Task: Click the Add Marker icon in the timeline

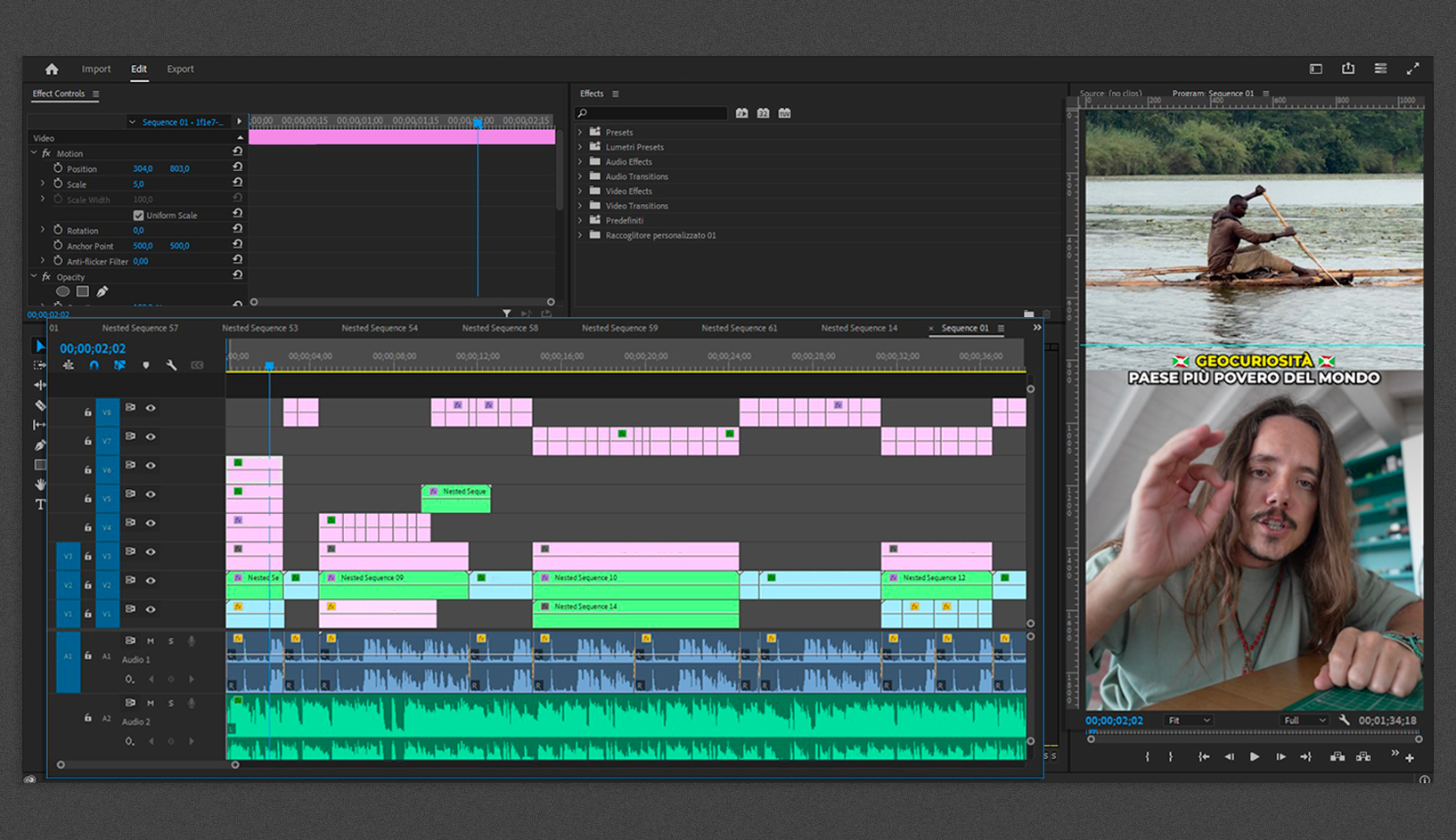Action: click(x=146, y=365)
